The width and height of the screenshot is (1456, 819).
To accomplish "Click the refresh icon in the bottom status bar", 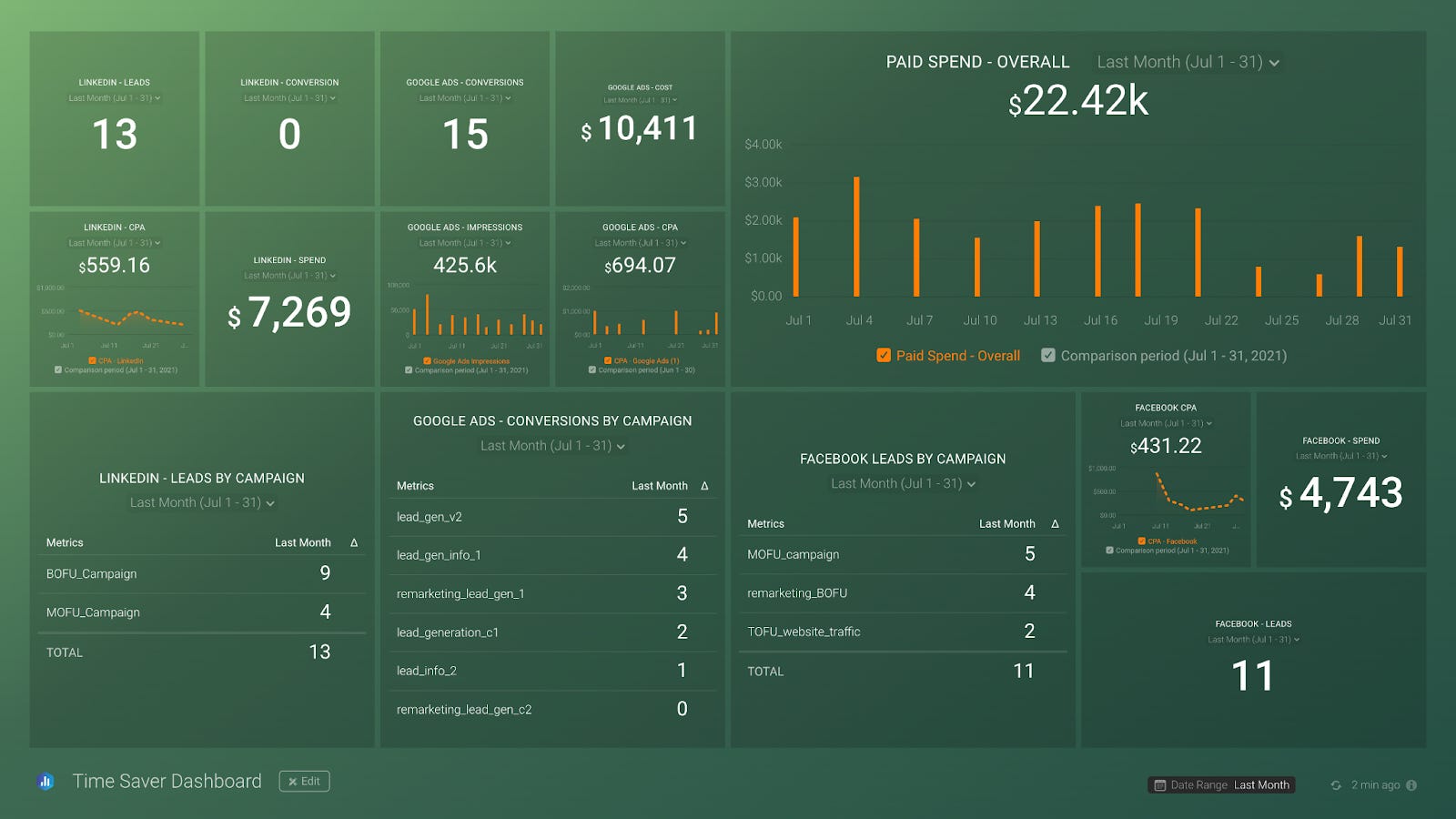I will tap(1334, 784).
